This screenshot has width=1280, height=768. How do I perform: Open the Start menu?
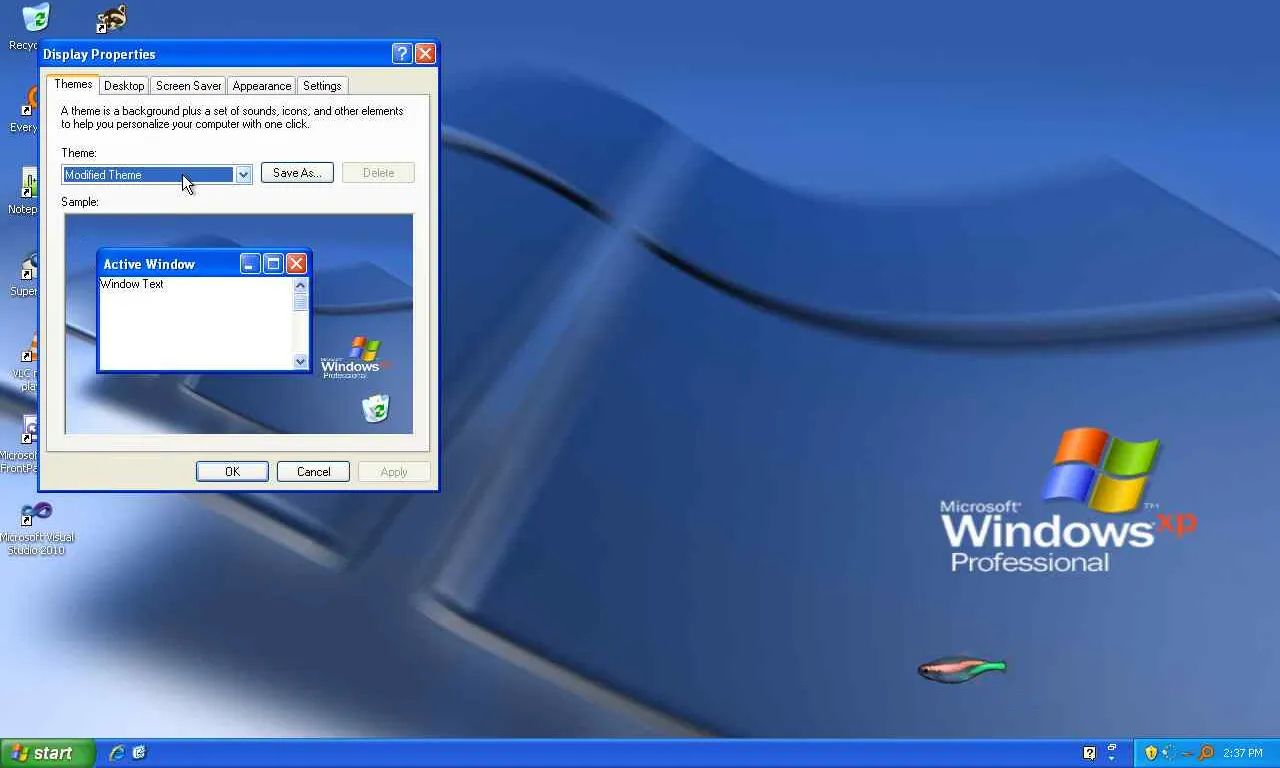pos(48,753)
